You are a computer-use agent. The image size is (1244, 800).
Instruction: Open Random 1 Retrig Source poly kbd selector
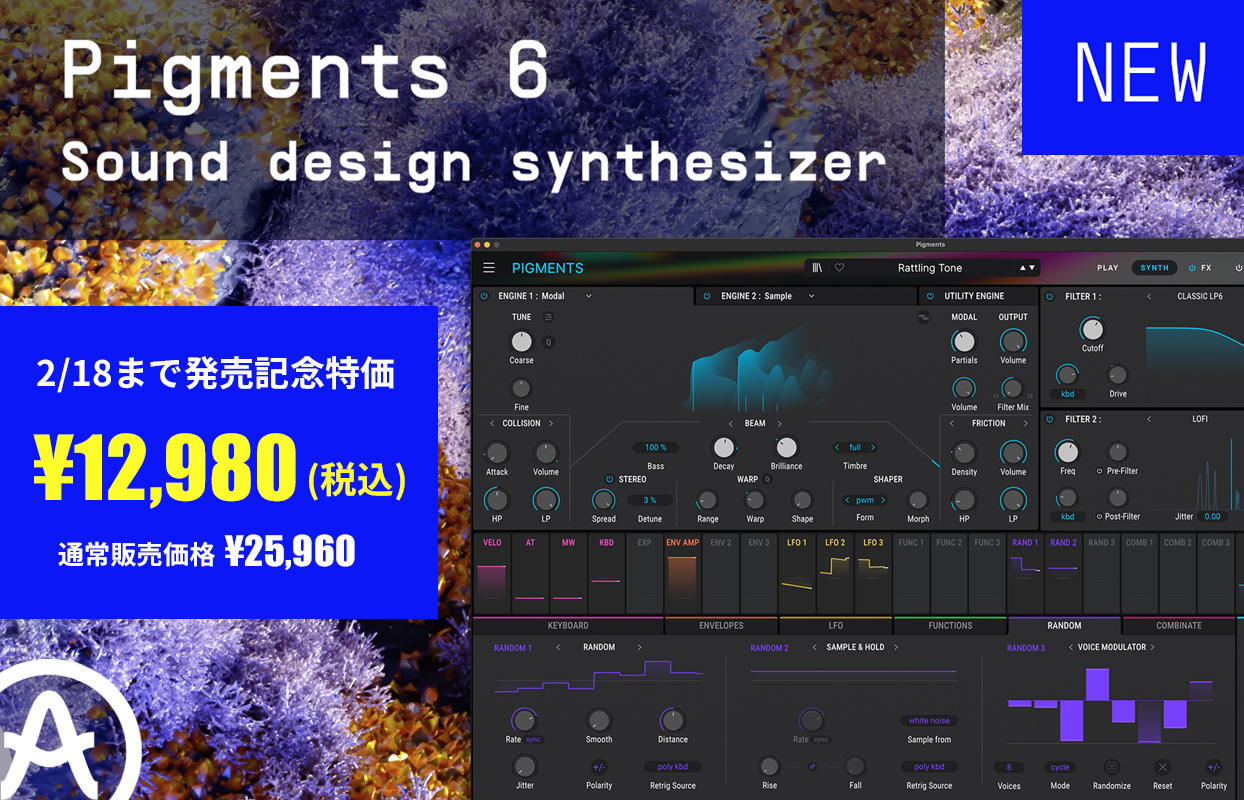point(673,767)
